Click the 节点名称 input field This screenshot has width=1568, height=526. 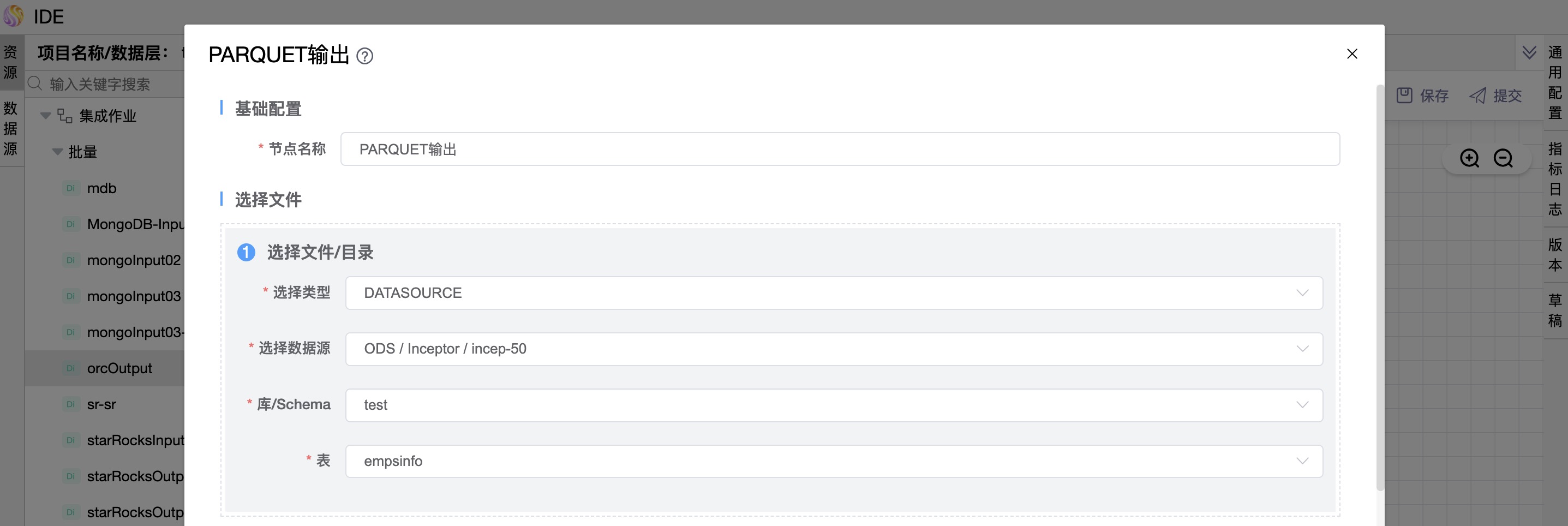point(840,149)
